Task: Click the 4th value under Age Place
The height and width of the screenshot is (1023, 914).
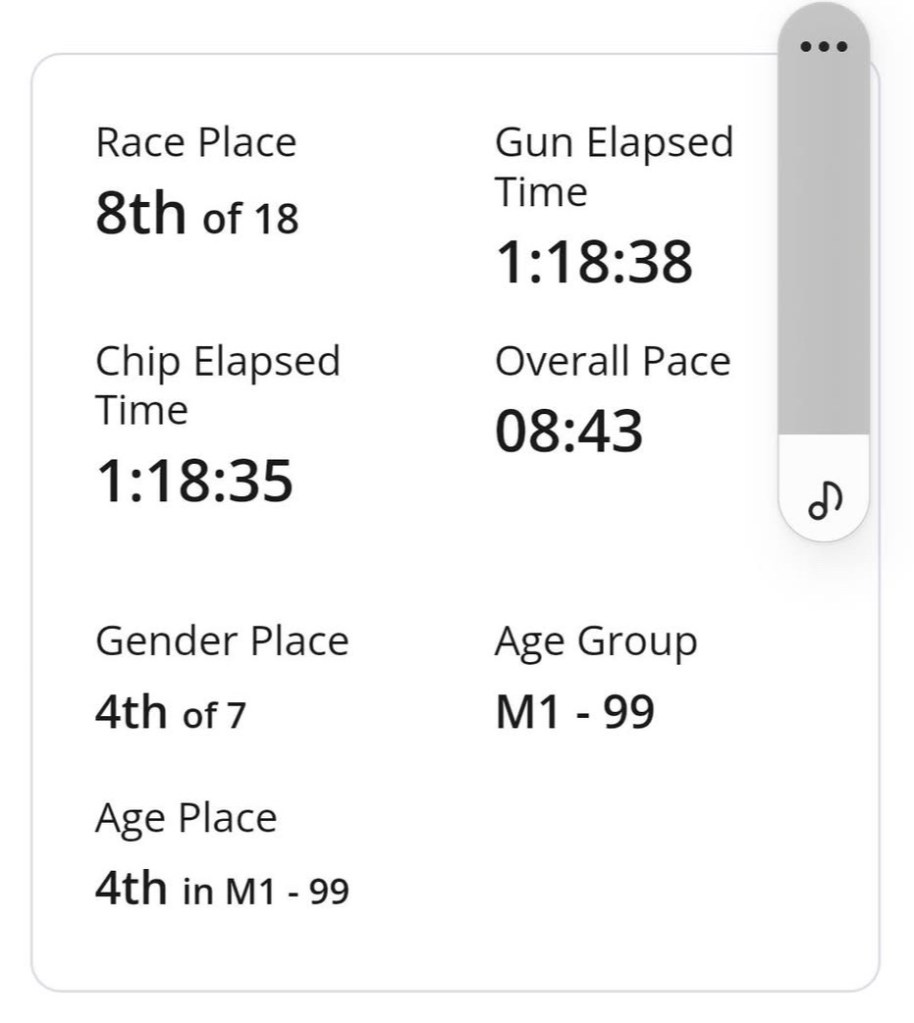Action: (x=131, y=888)
